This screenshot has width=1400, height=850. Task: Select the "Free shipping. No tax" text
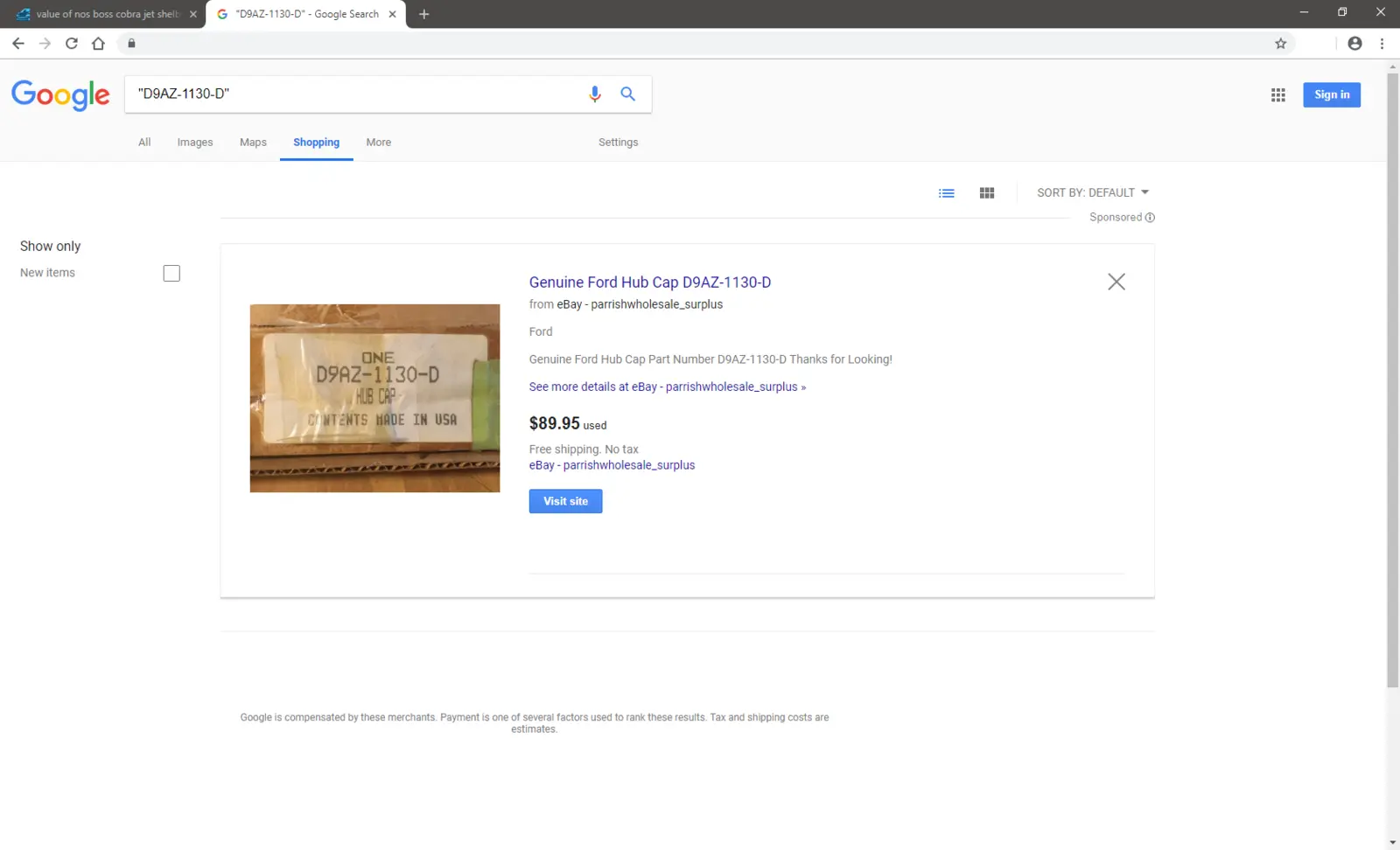[x=584, y=449]
